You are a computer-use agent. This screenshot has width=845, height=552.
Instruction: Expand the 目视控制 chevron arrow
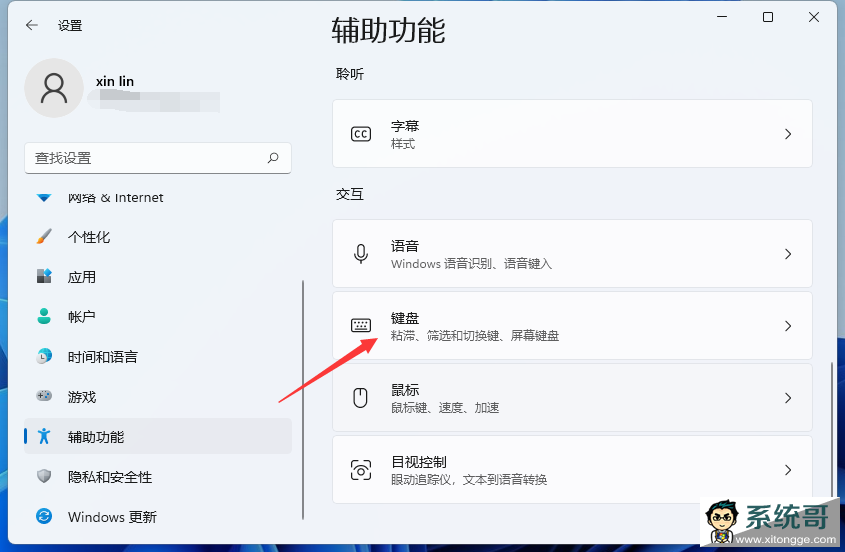[788, 470]
